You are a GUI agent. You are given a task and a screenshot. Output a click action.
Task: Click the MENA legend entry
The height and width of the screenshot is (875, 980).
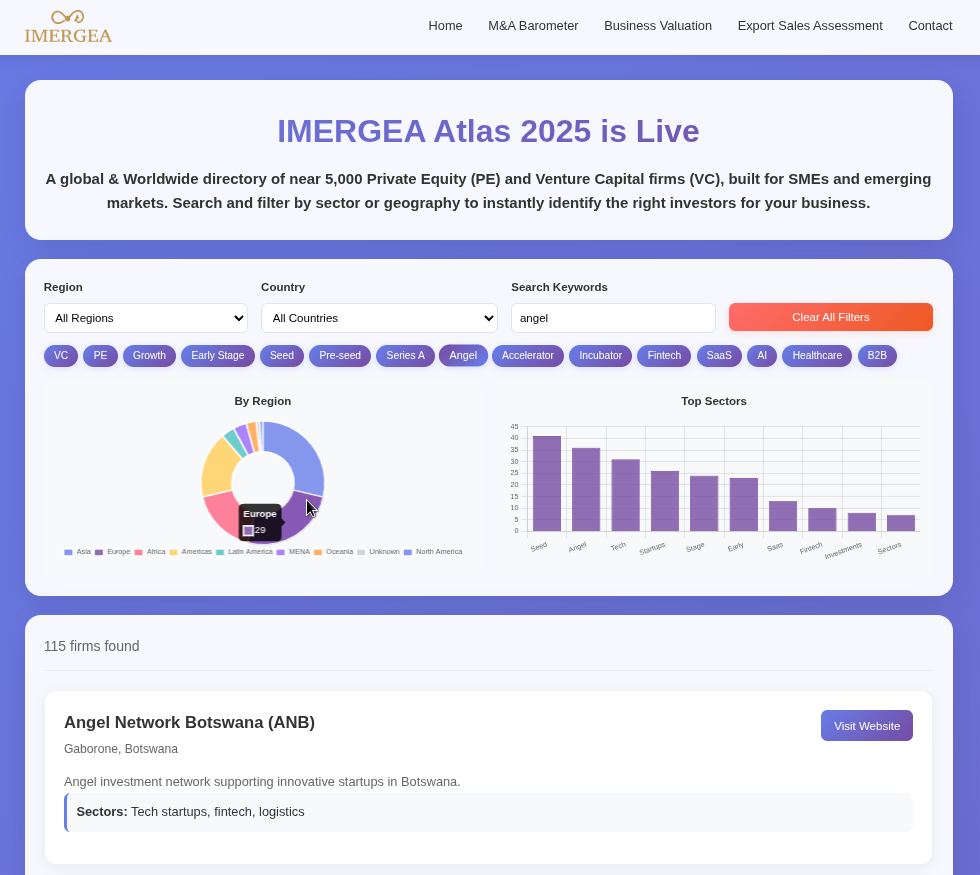click(x=293, y=552)
